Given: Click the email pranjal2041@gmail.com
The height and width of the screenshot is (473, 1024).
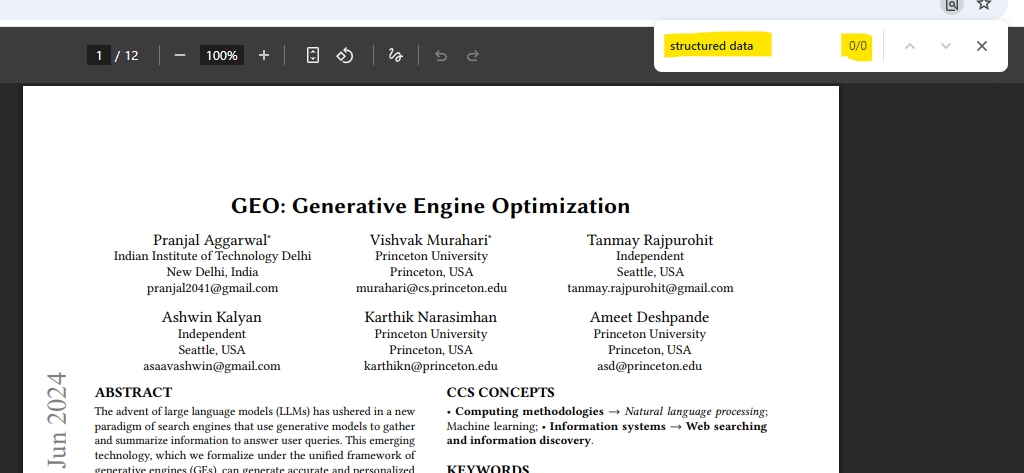Looking at the screenshot, I should (212, 288).
